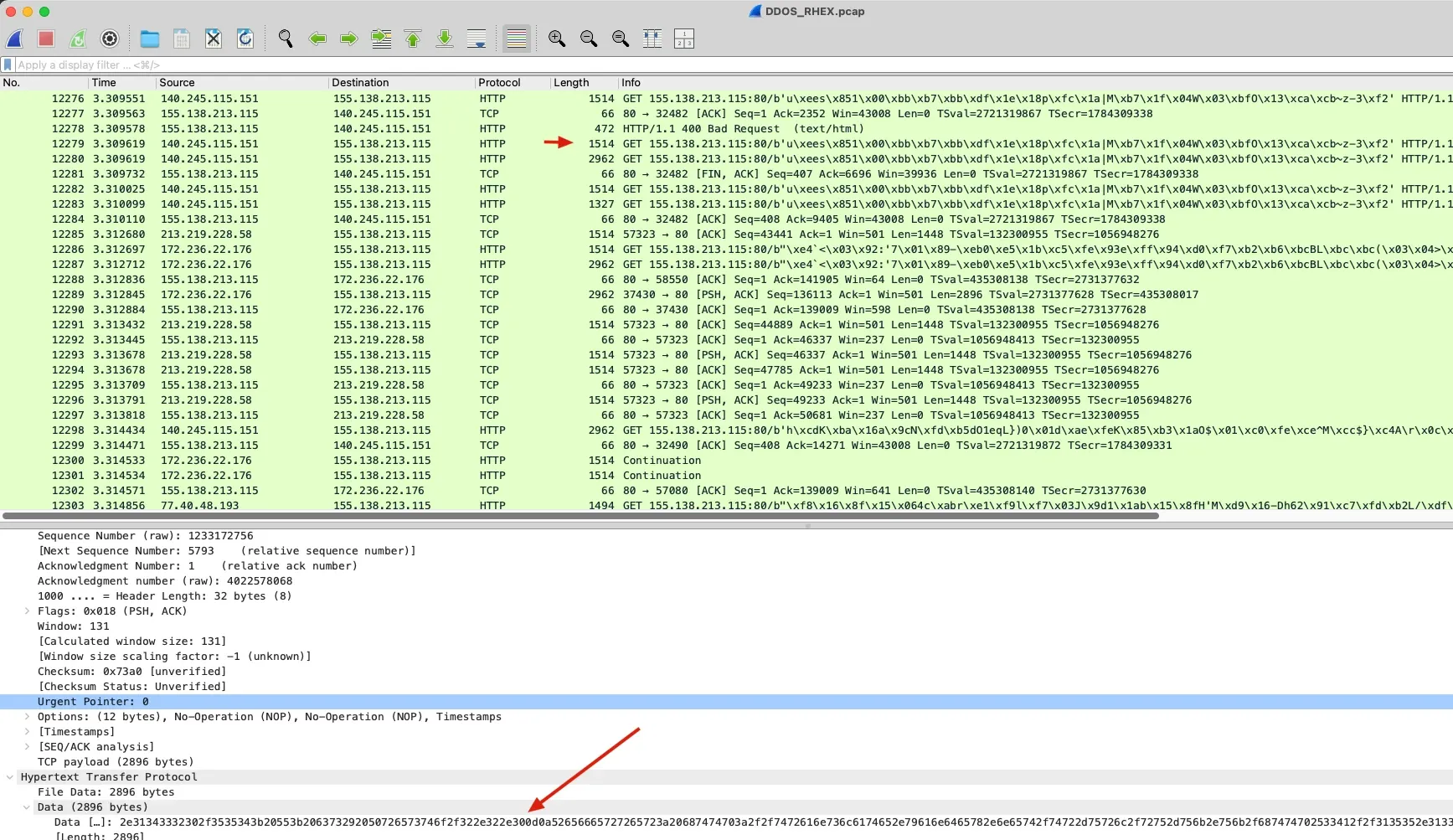The image size is (1453, 840).
Task: Expand the [SEQ/ACK analysis] row
Action: coord(27,747)
